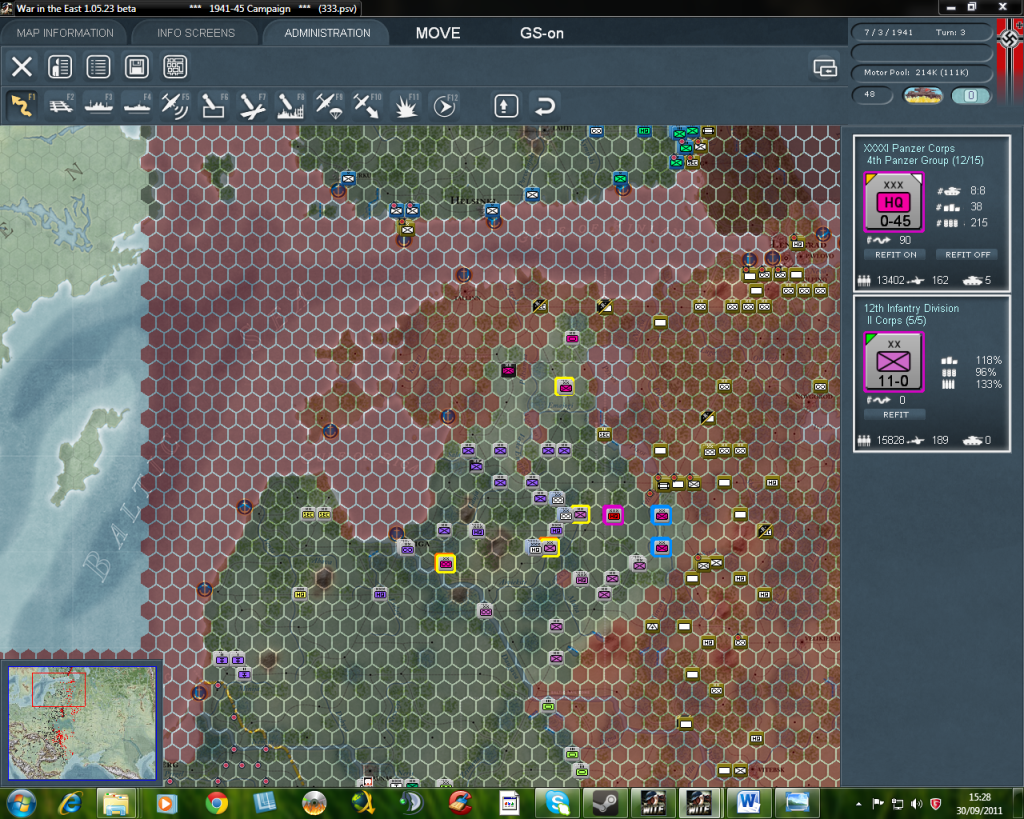Switch to the Map Information tab

tap(65, 33)
